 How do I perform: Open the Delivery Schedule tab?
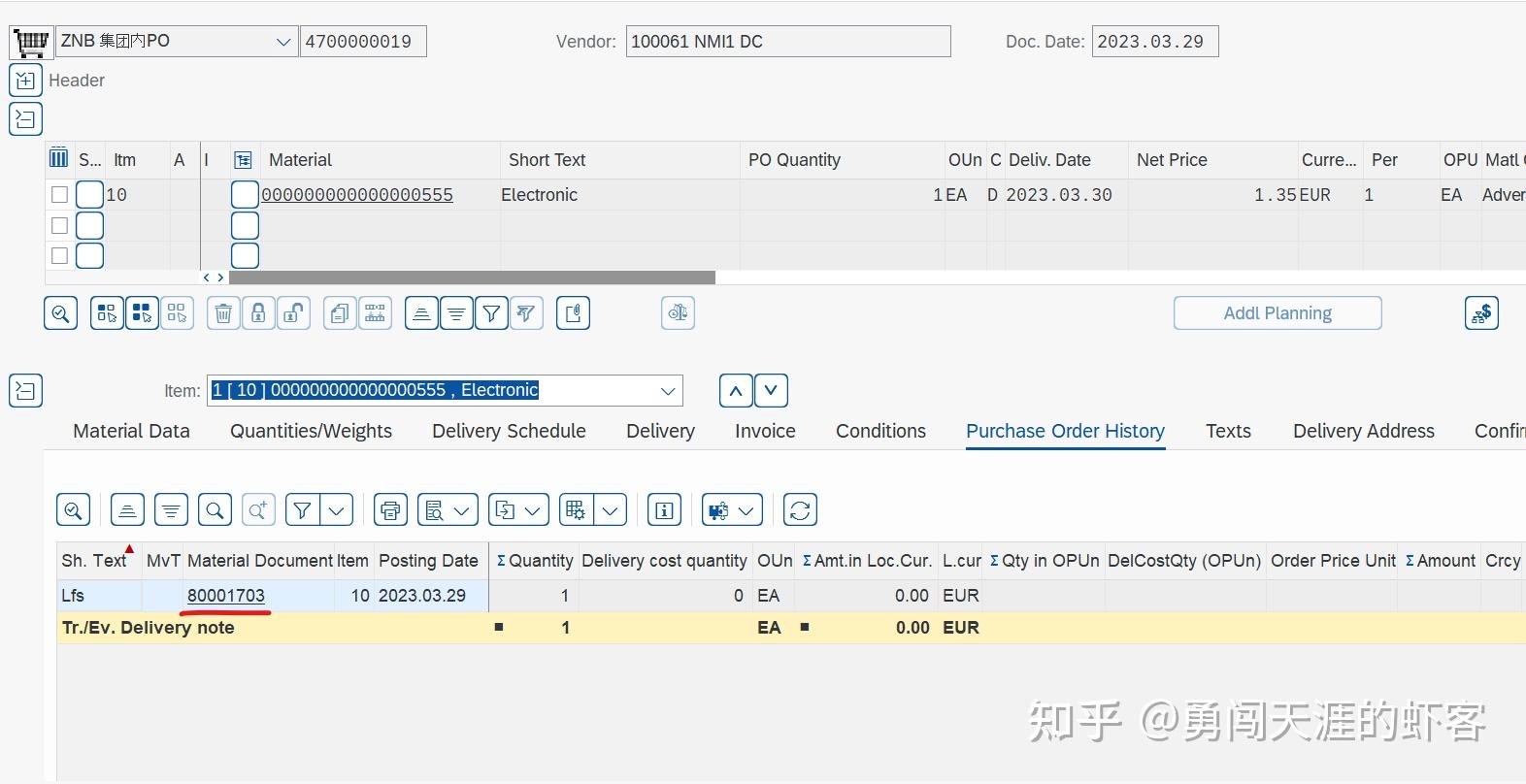pos(509,431)
